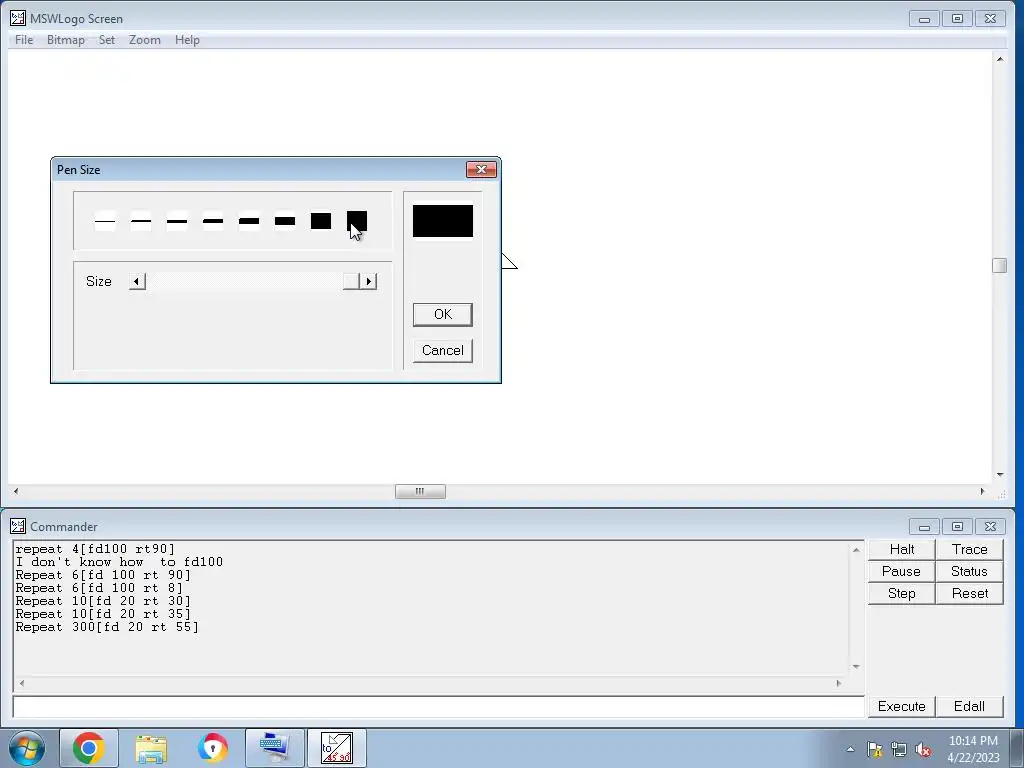Click the MSWLogo Screen title bar icon
The image size is (1024, 768).
coord(18,19)
